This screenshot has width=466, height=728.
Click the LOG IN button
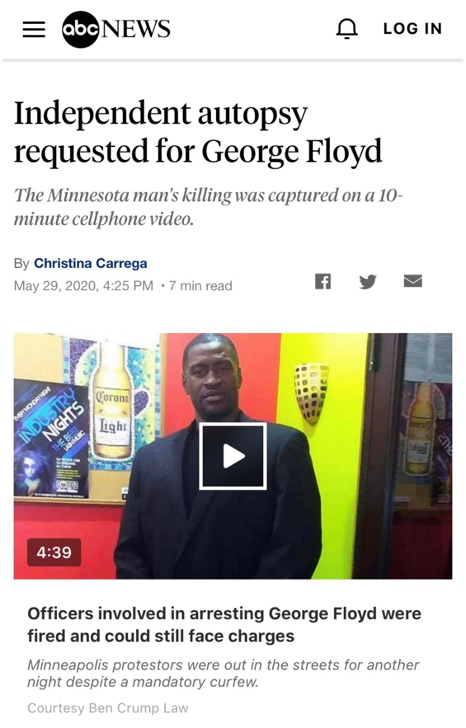click(412, 29)
